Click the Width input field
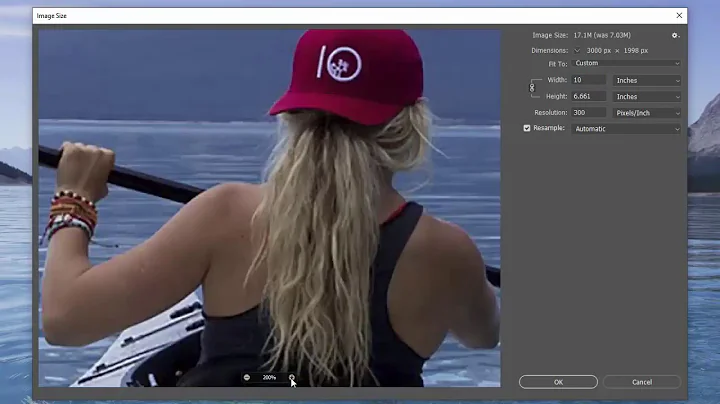The image size is (720, 404). (x=589, y=80)
